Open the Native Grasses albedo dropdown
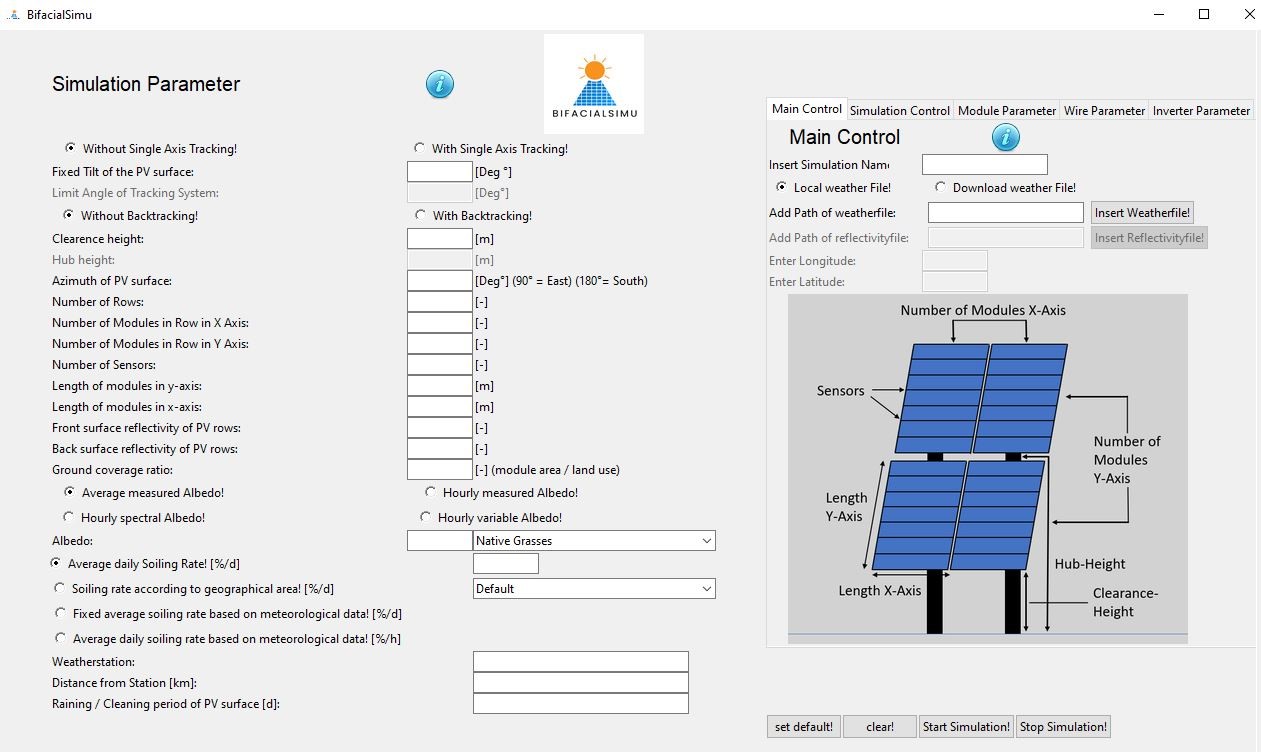Image resolution: width=1261 pixels, height=752 pixels. tap(594, 541)
